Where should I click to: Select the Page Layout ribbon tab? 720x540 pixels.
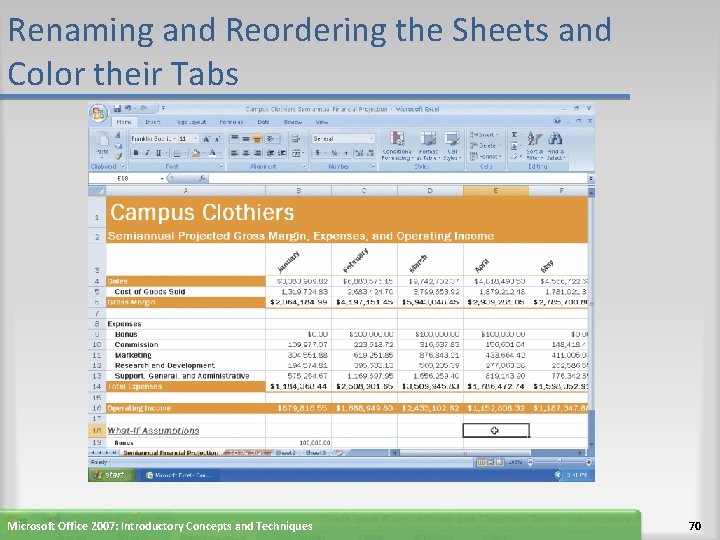191,122
